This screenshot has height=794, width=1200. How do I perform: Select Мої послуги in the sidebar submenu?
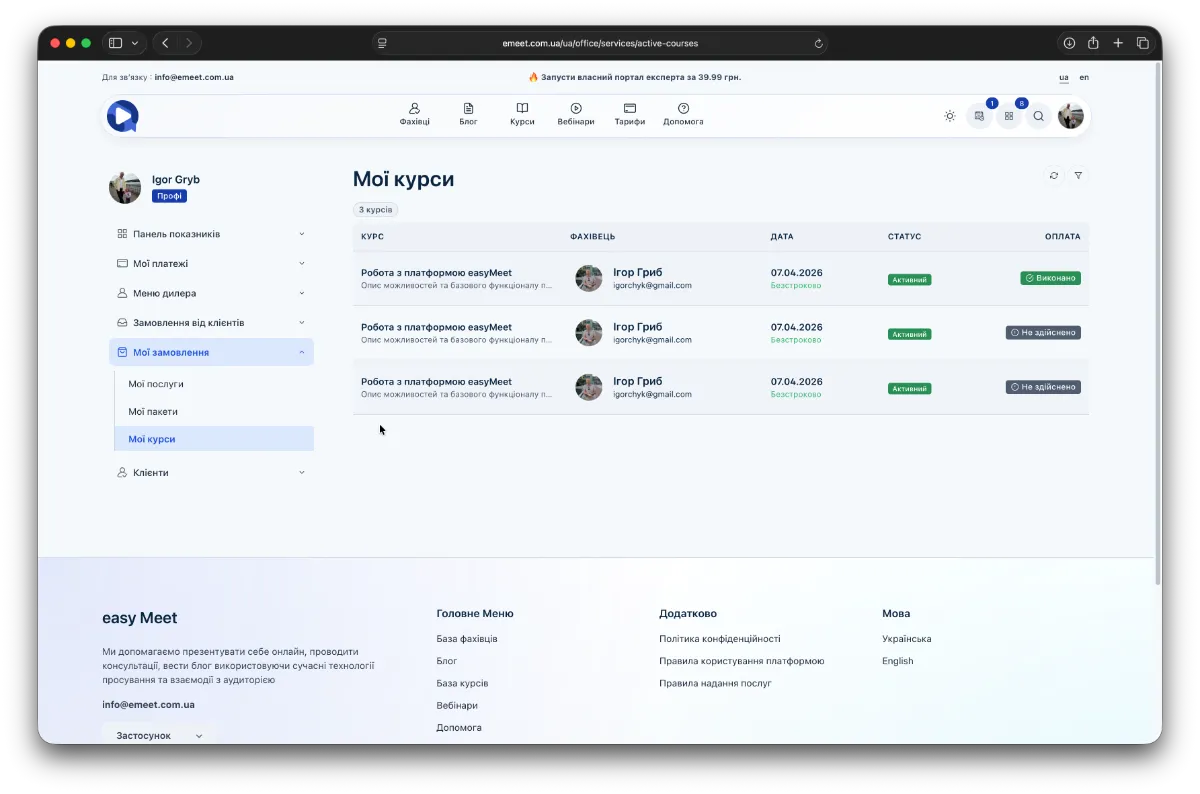tap(156, 384)
